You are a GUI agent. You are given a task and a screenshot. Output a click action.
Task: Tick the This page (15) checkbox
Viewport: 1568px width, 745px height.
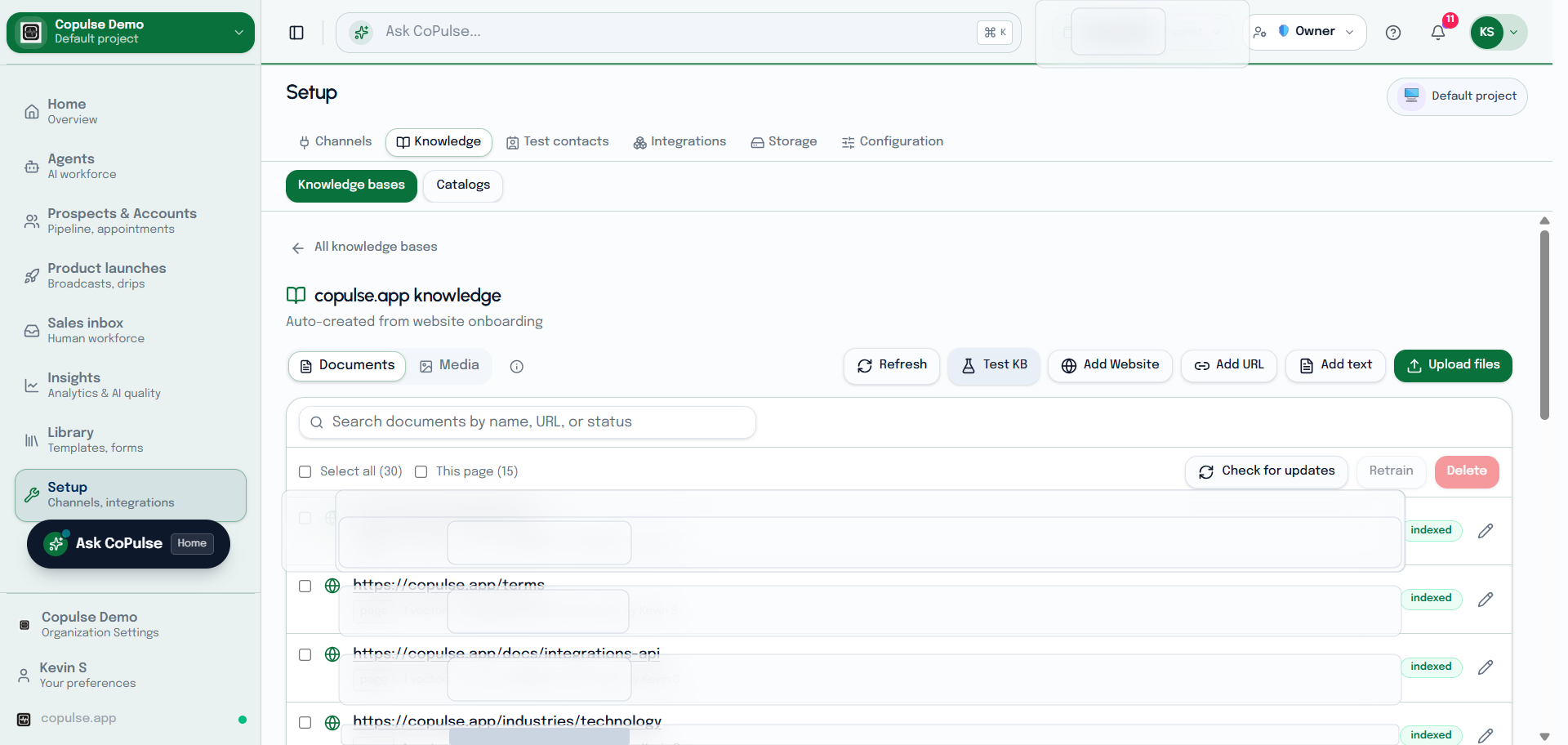coord(421,472)
